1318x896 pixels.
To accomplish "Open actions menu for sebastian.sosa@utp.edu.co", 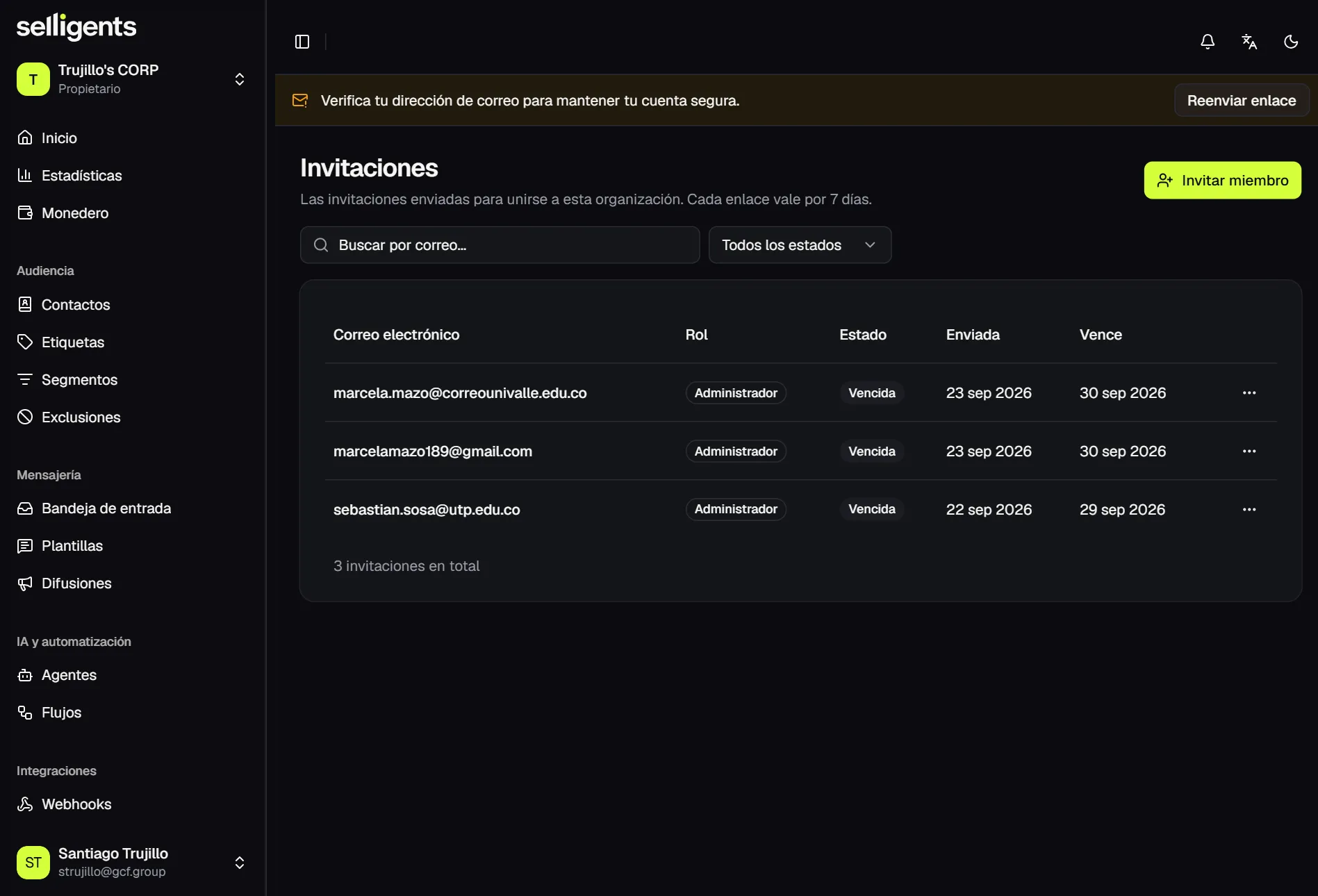I will coord(1249,510).
